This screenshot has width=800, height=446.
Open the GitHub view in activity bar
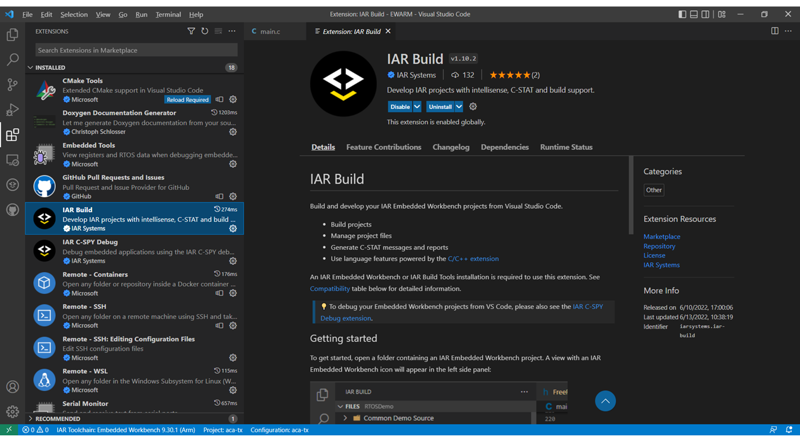(12, 210)
